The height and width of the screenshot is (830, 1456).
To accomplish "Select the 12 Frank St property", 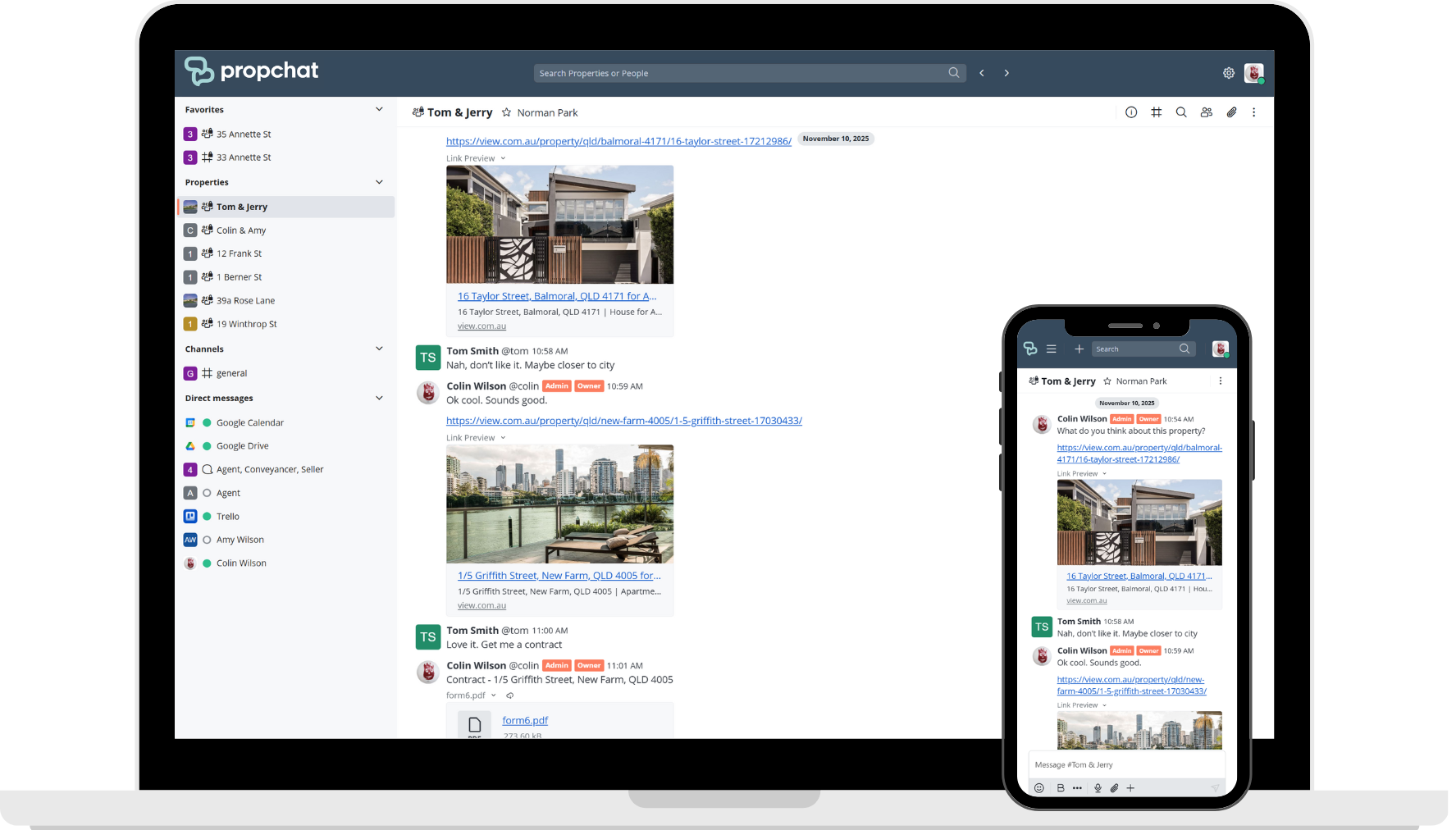I will point(239,253).
